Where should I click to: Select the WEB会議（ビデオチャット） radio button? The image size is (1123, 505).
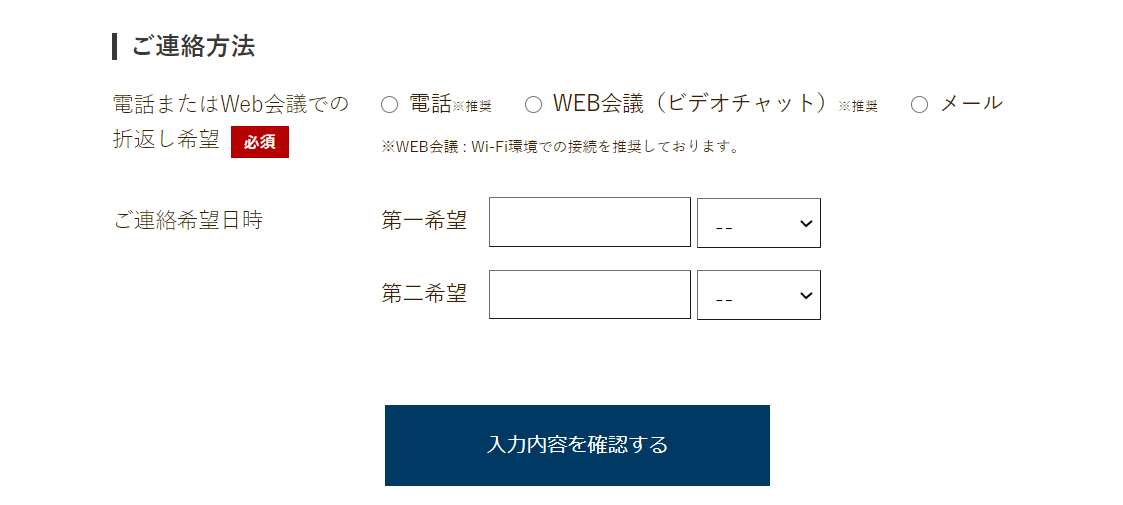pos(534,104)
